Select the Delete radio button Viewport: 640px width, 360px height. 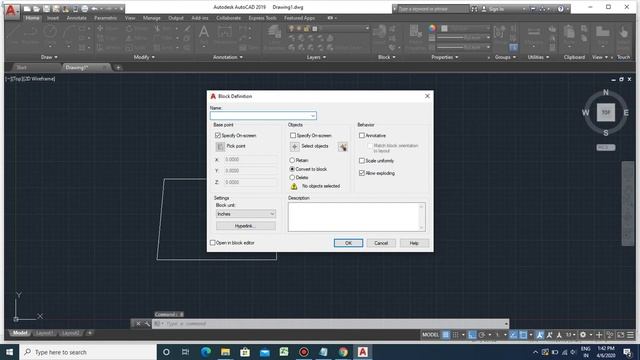click(292, 178)
